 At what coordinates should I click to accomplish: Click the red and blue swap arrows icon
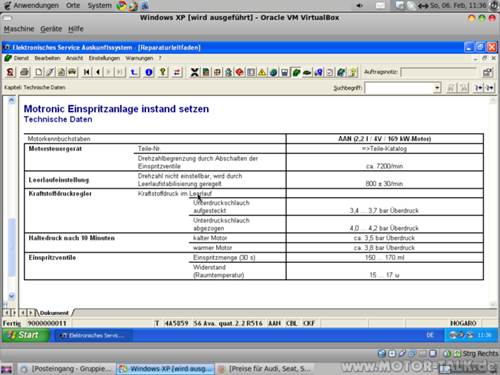pos(177,72)
